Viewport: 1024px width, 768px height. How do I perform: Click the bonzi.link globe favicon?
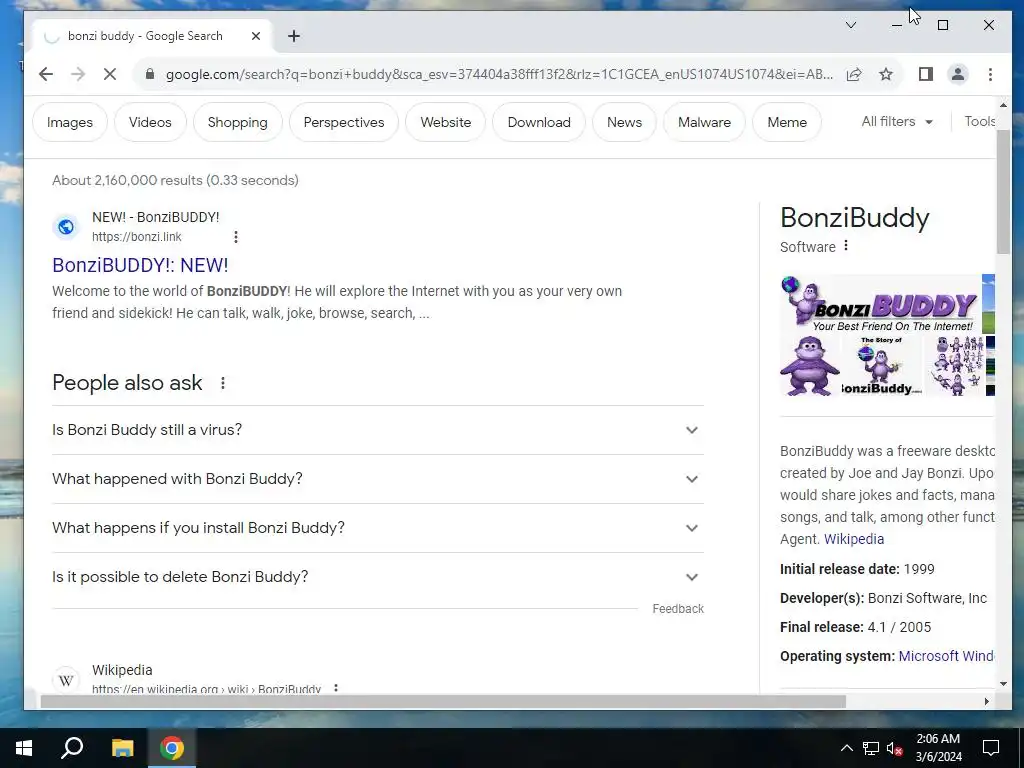point(66,227)
